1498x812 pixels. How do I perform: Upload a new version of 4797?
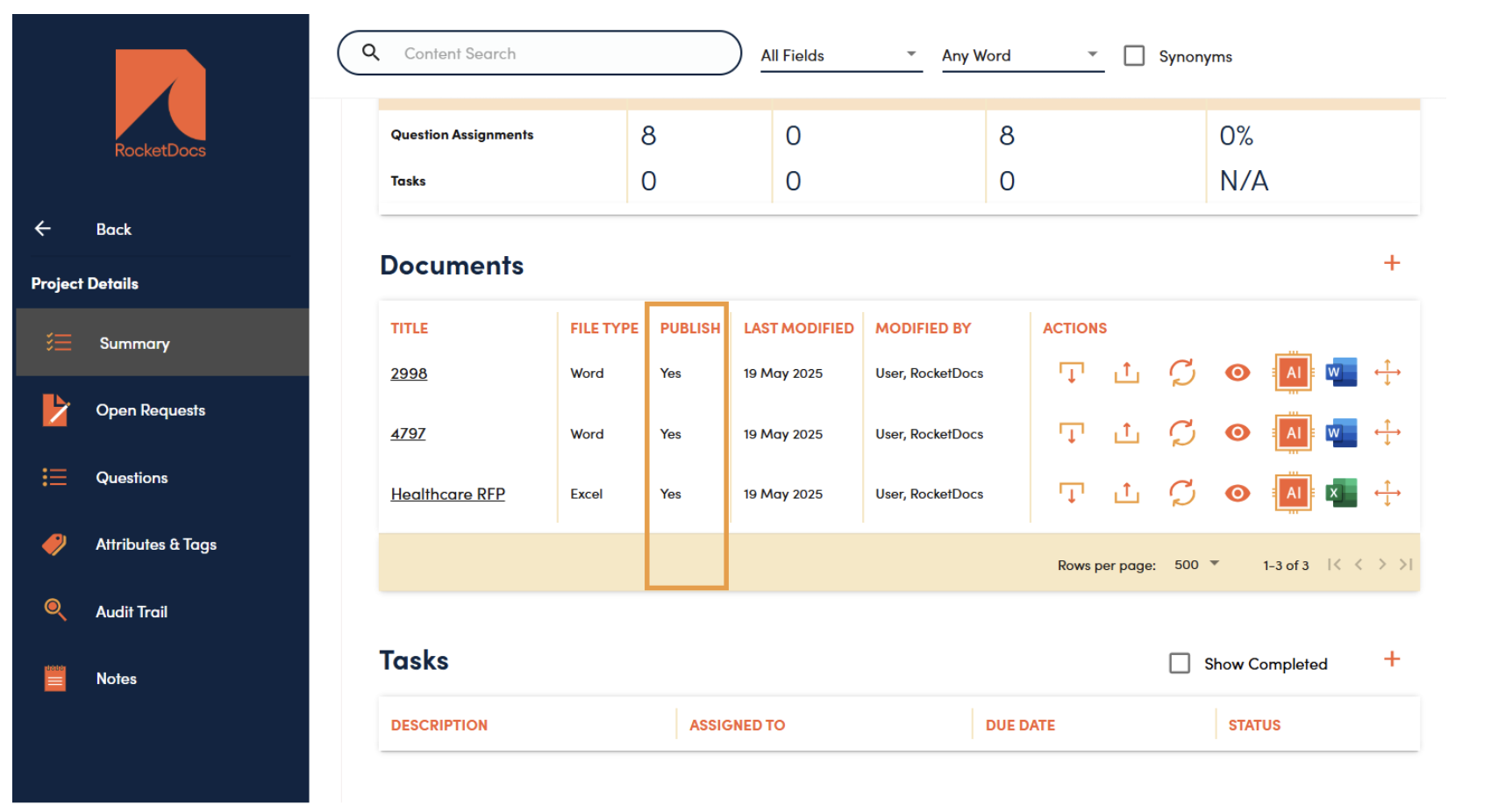1126,432
